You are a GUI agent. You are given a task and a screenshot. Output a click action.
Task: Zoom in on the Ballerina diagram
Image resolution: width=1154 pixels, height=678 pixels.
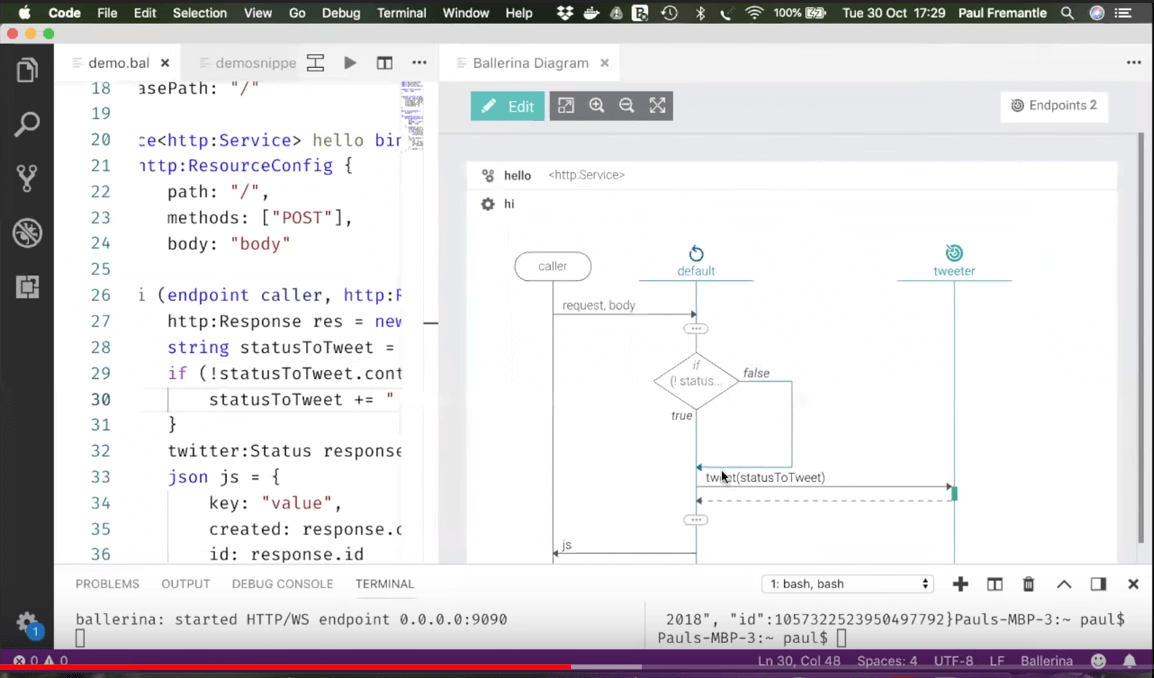[x=596, y=106]
